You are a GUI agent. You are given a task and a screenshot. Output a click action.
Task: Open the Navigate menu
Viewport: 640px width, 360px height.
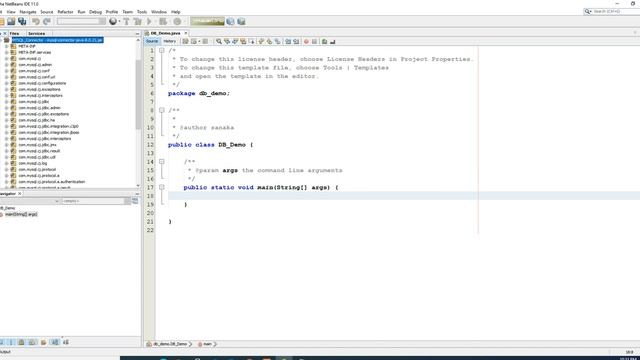tap(28, 12)
